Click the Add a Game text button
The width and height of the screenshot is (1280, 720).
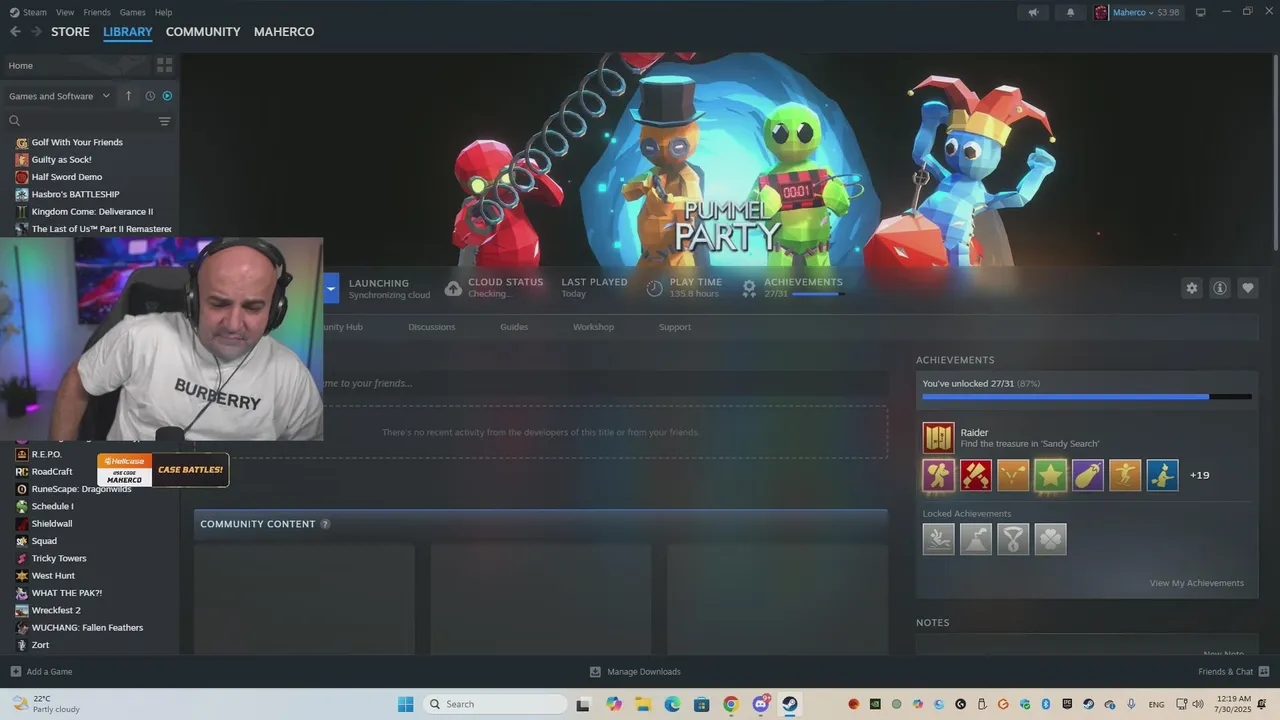coord(49,672)
